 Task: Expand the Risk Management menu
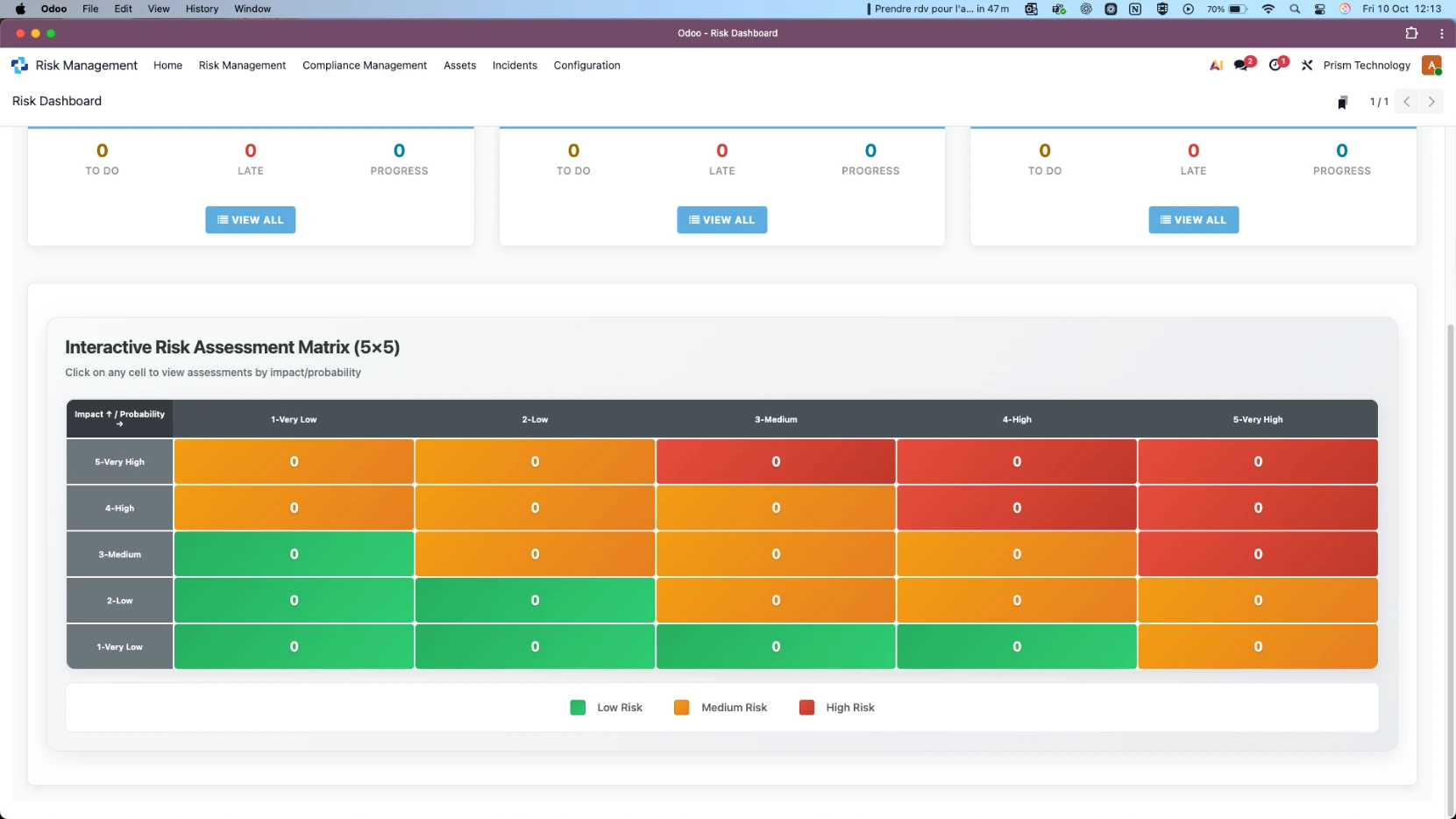pyautogui.click(x=242, y=66)
